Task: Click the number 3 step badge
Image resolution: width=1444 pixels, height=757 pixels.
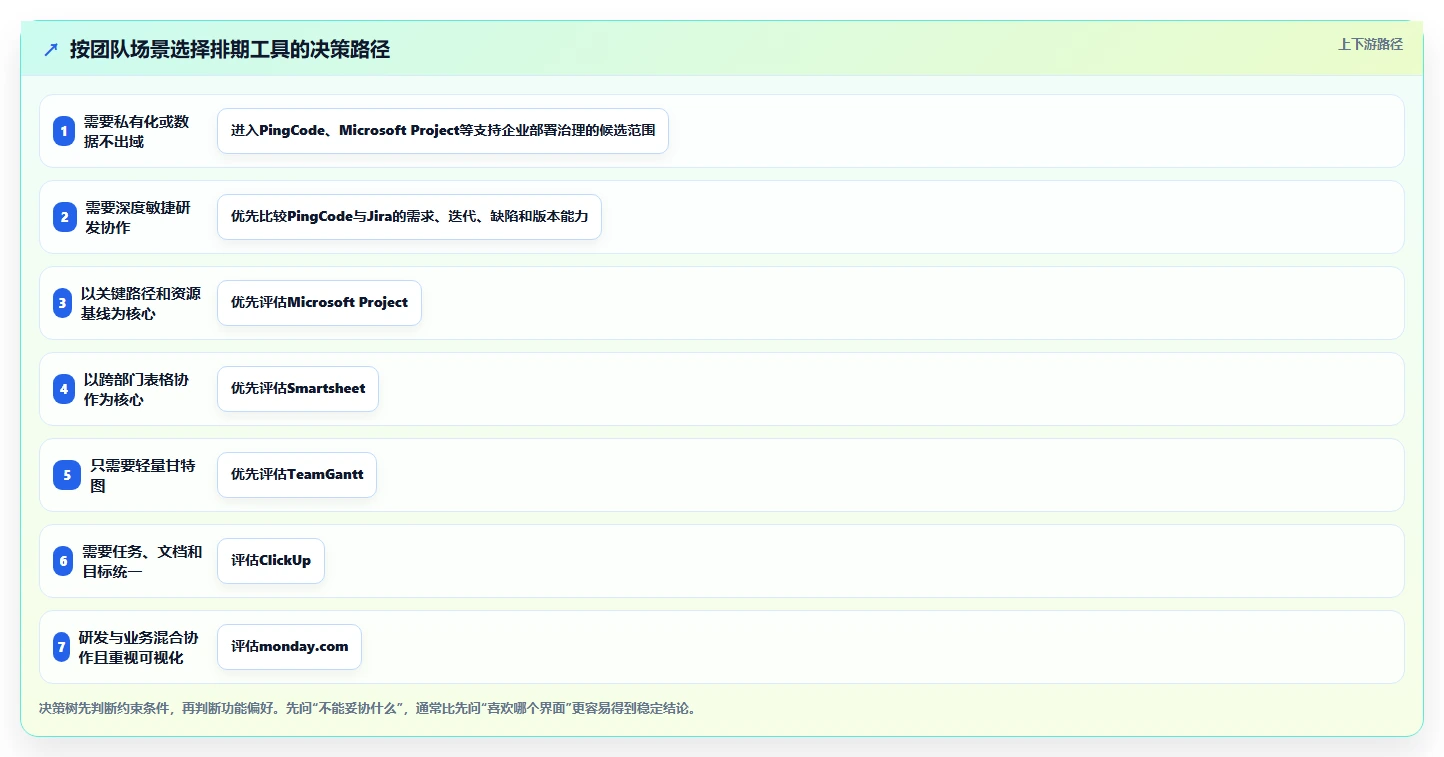Action: (x=63, y=303)
